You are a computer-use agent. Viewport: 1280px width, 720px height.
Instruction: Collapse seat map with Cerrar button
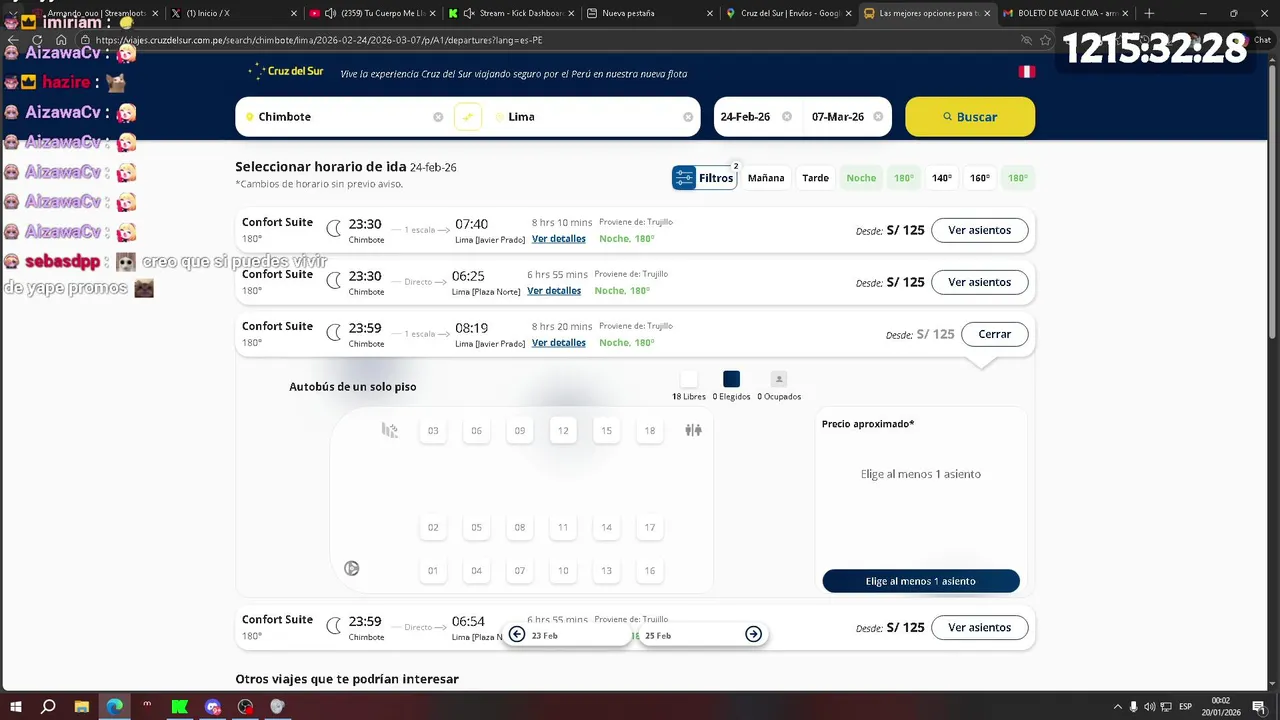tap(995, 334)
